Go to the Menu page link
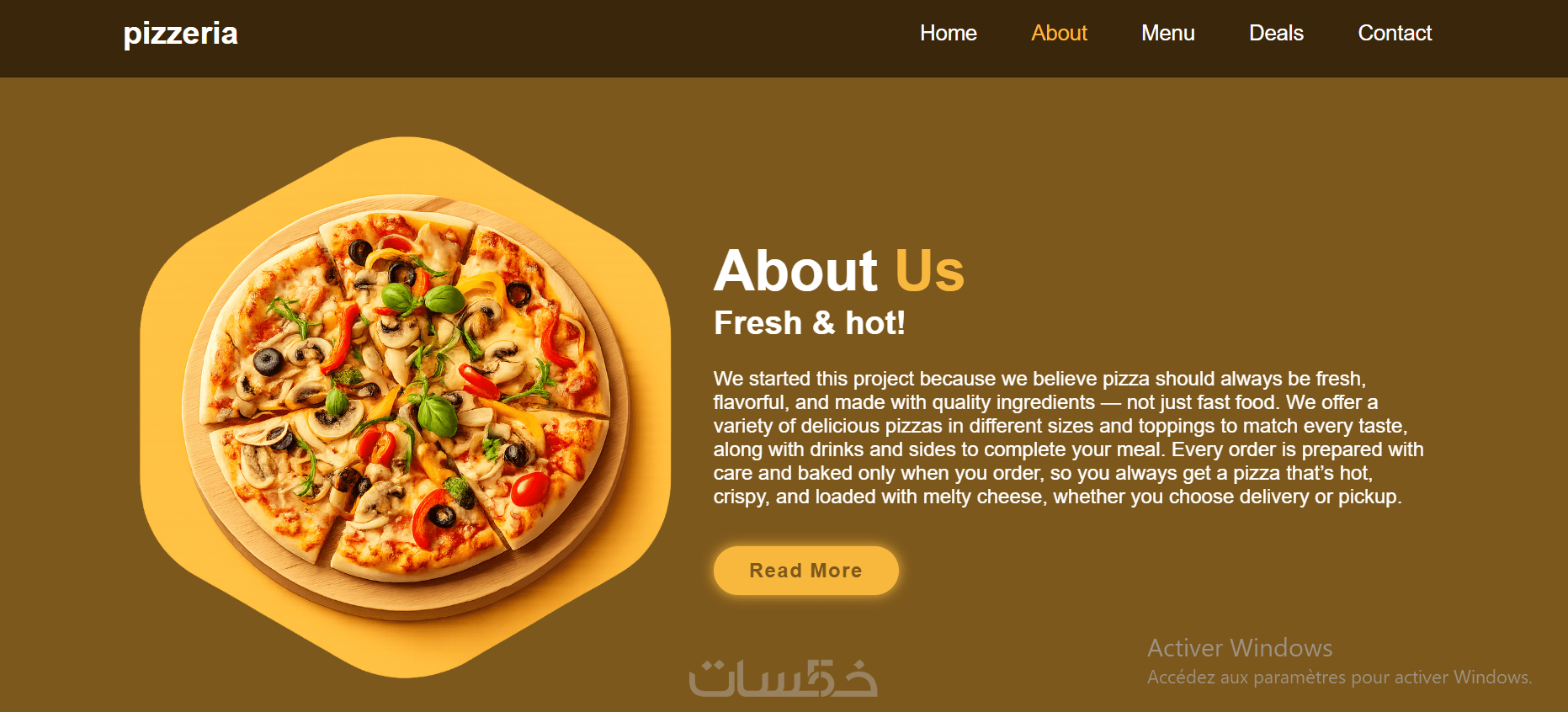Image resolution: width=1568 pixels, height=712 pixels. coord(1167,33)
